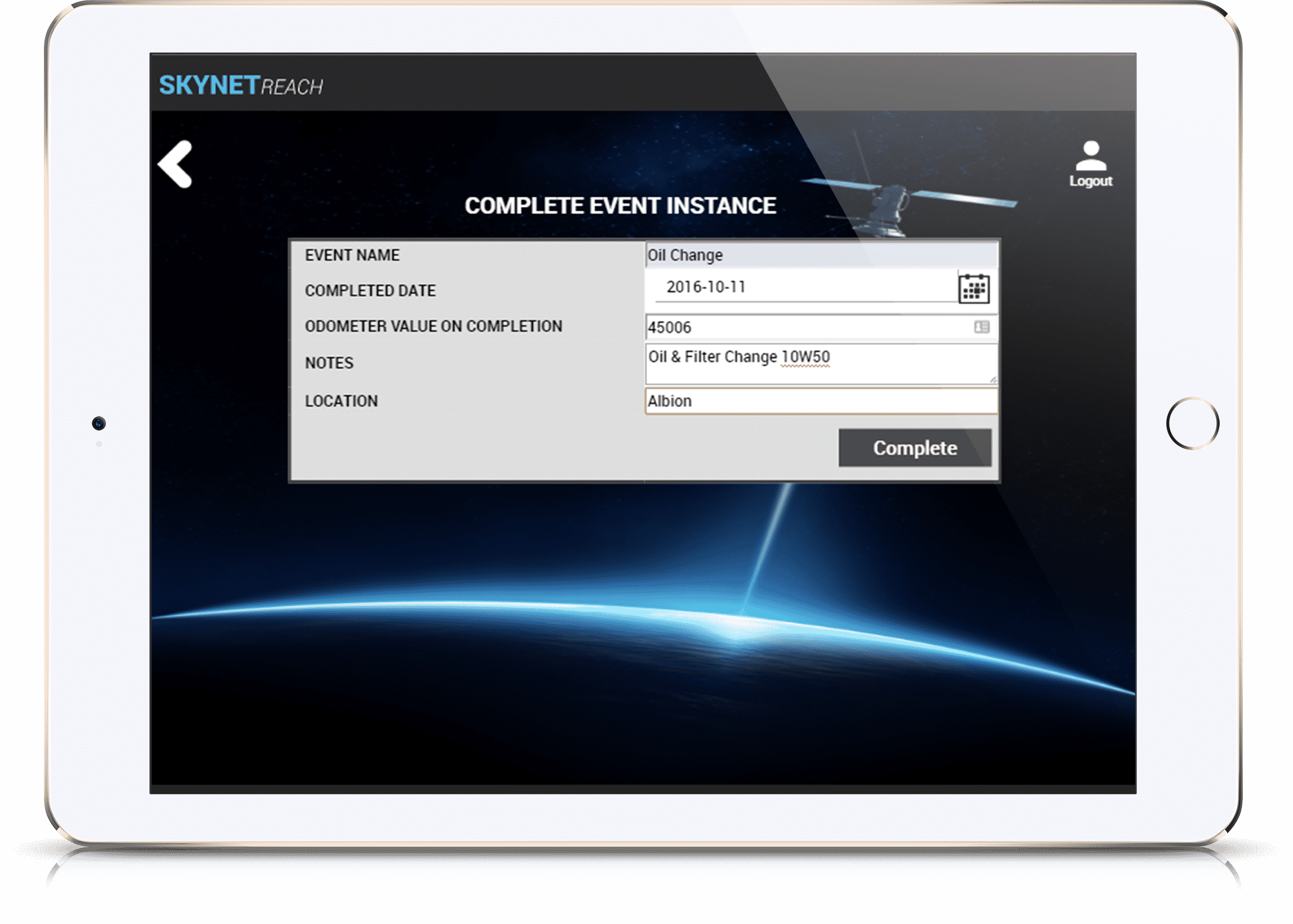Click the ODOMETER VALUE ON COMPLETION label
This screenshot has width=1293, height=924.
pyautogui.click(x=433, y=326)
